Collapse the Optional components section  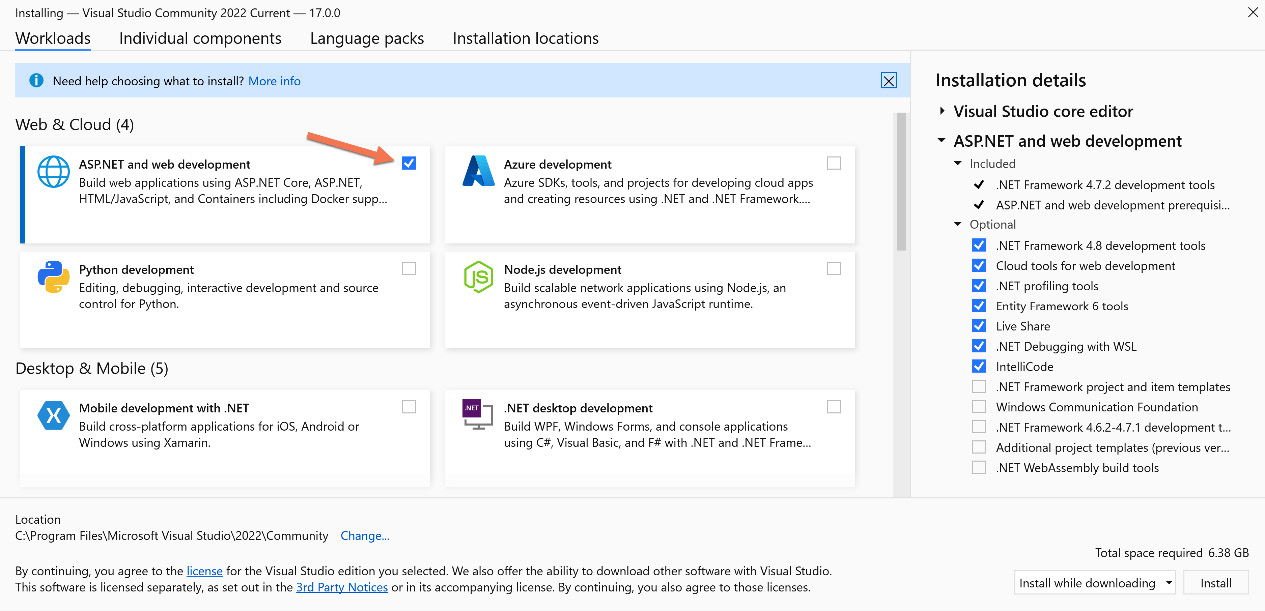pyautogui.click(x=958, y=224)
